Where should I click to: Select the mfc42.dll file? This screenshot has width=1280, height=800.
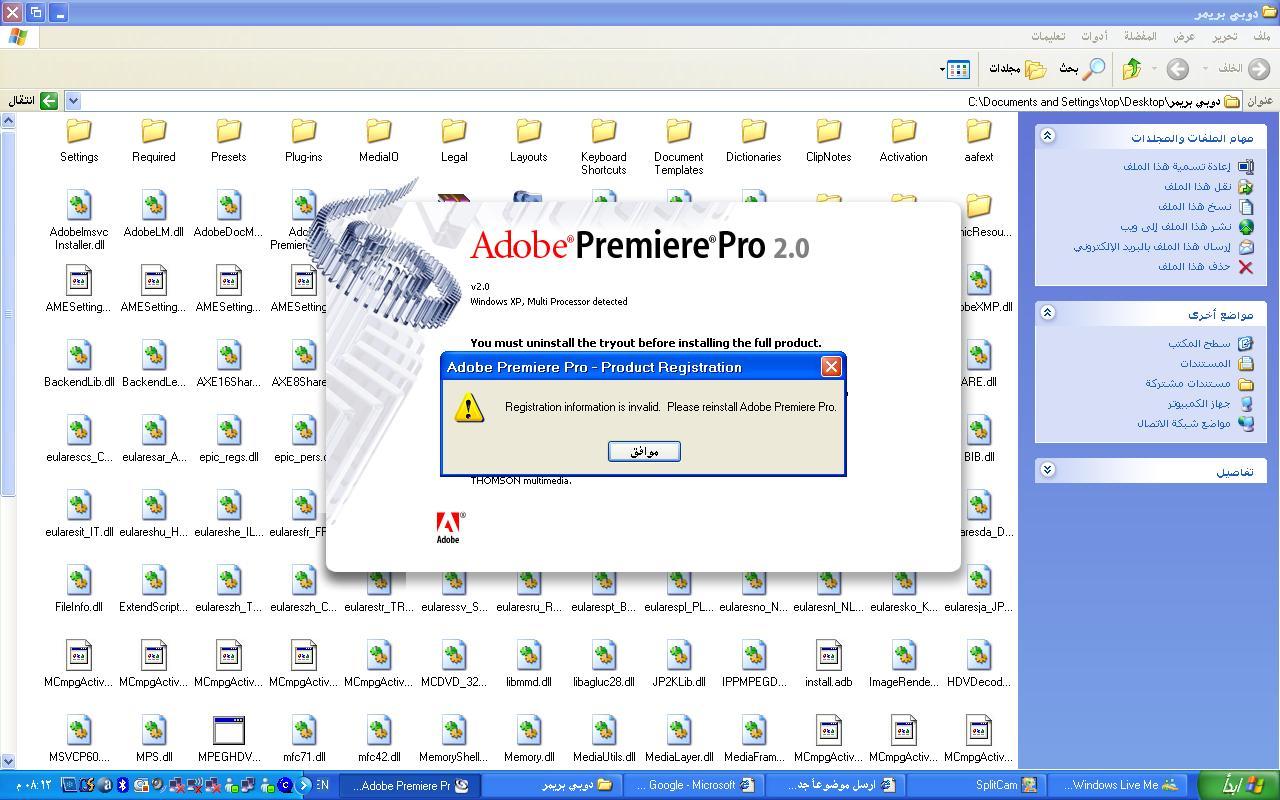(379, 740)
